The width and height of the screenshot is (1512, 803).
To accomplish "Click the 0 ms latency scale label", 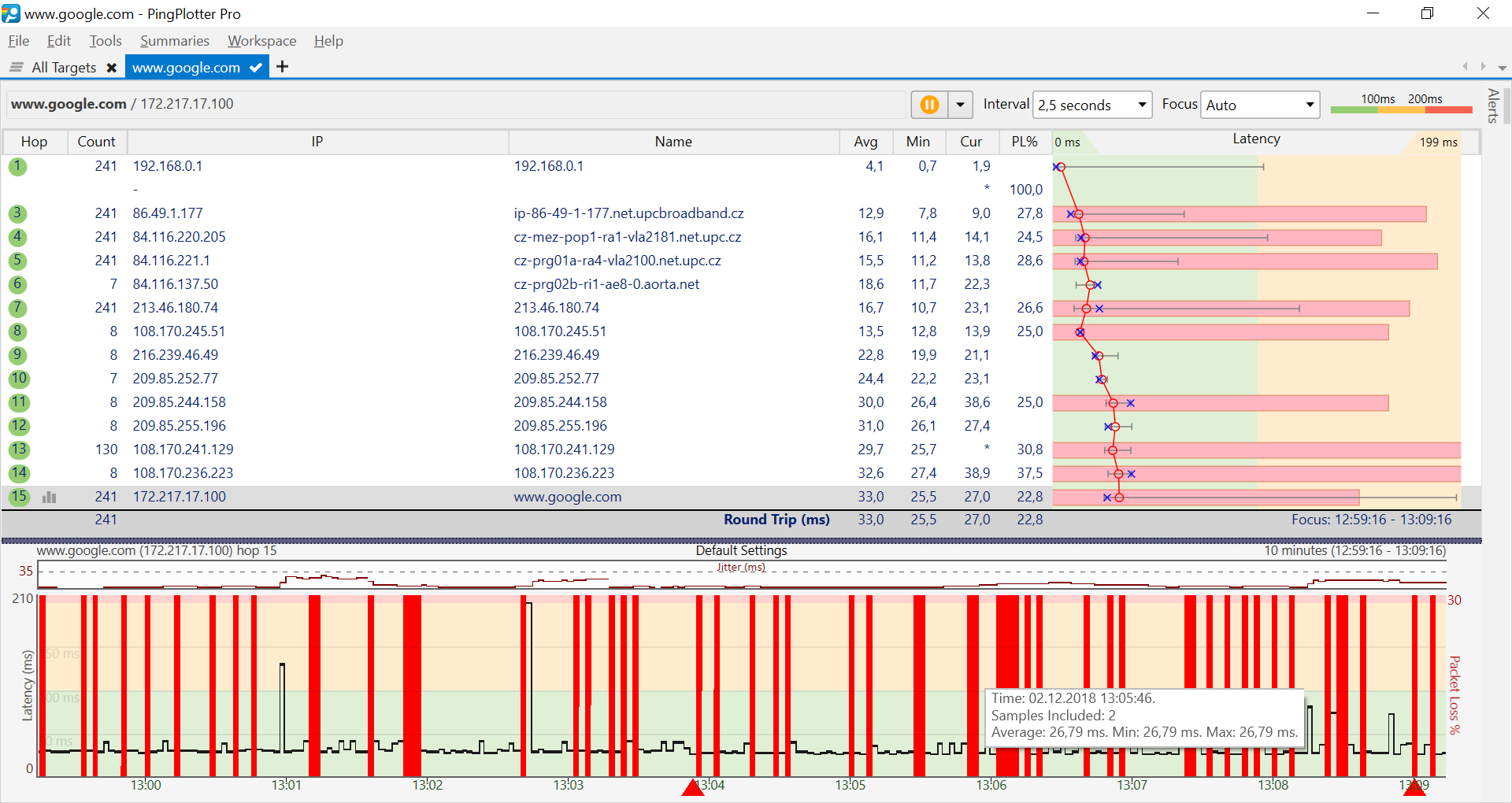I will click(x=1067, y=142).
